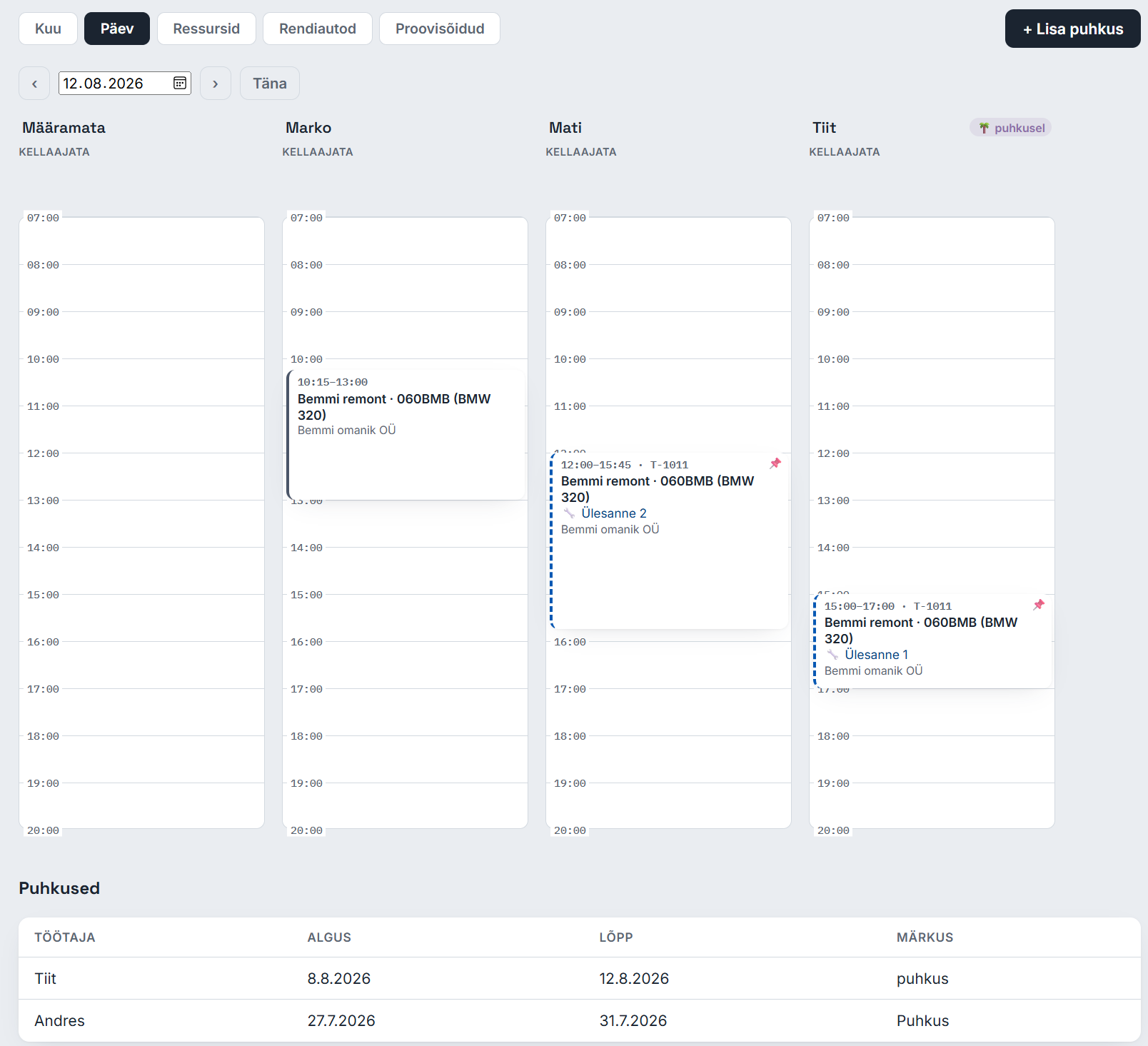The height and width of the screenshot is (1046, 1148).
Task: Select Tiit's vacation row in Puhkused table
Action: (x=580, y=978)
